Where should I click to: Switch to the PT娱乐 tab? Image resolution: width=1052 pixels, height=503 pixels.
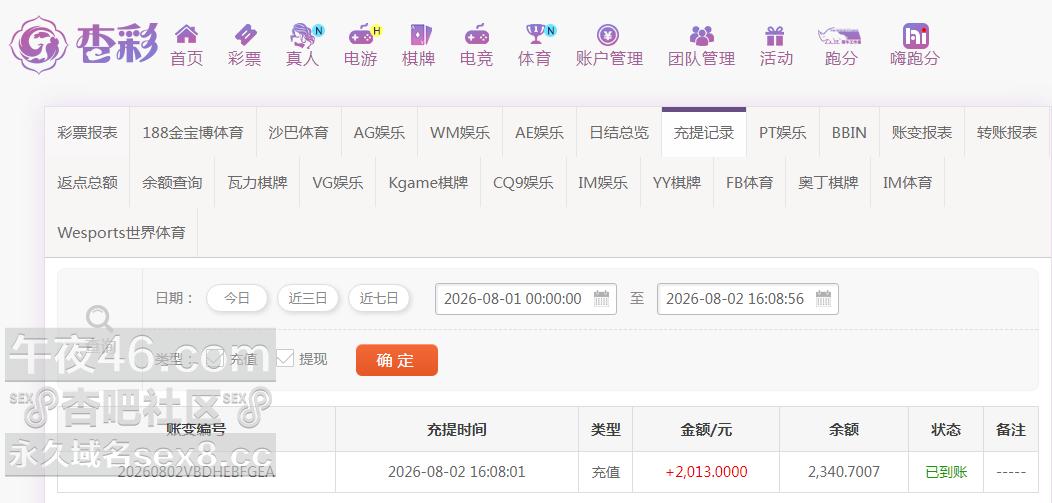tap(783, 133)
